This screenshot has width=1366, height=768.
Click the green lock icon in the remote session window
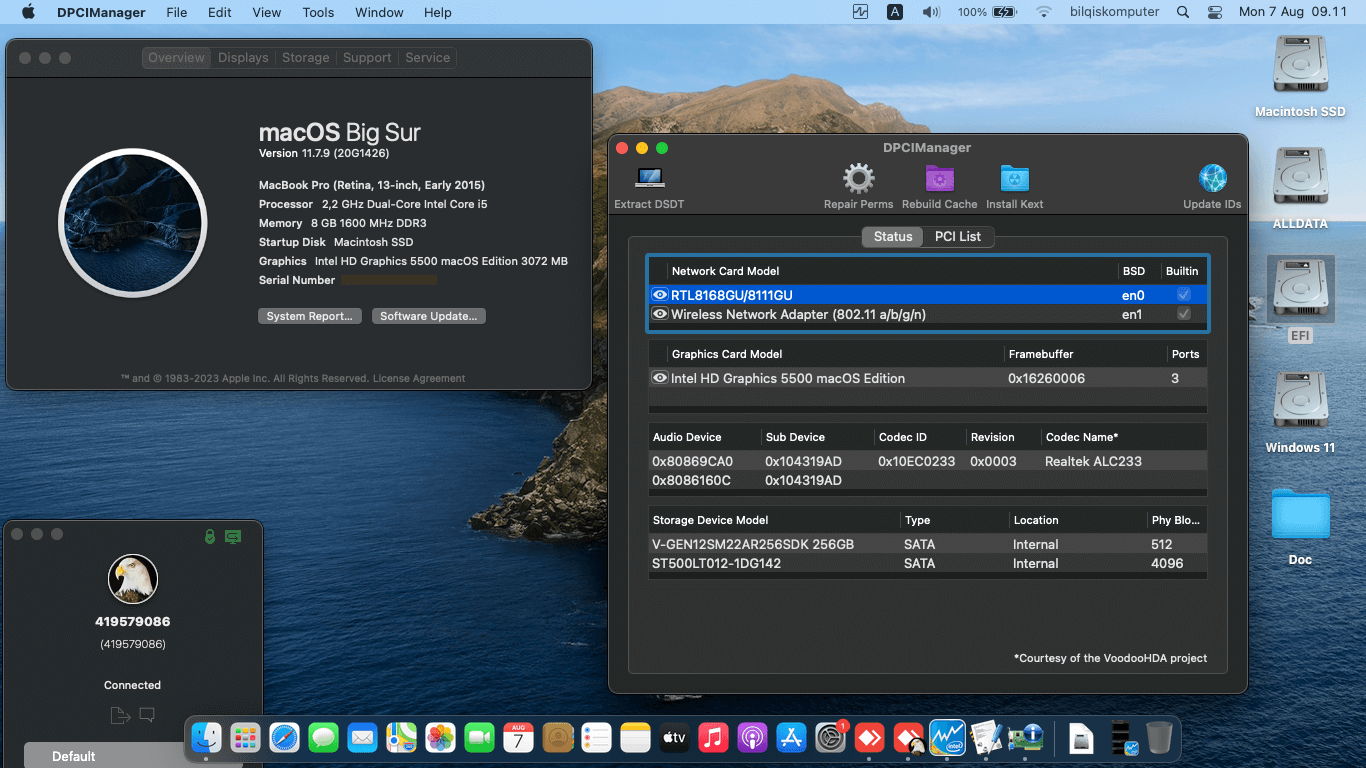209,536
